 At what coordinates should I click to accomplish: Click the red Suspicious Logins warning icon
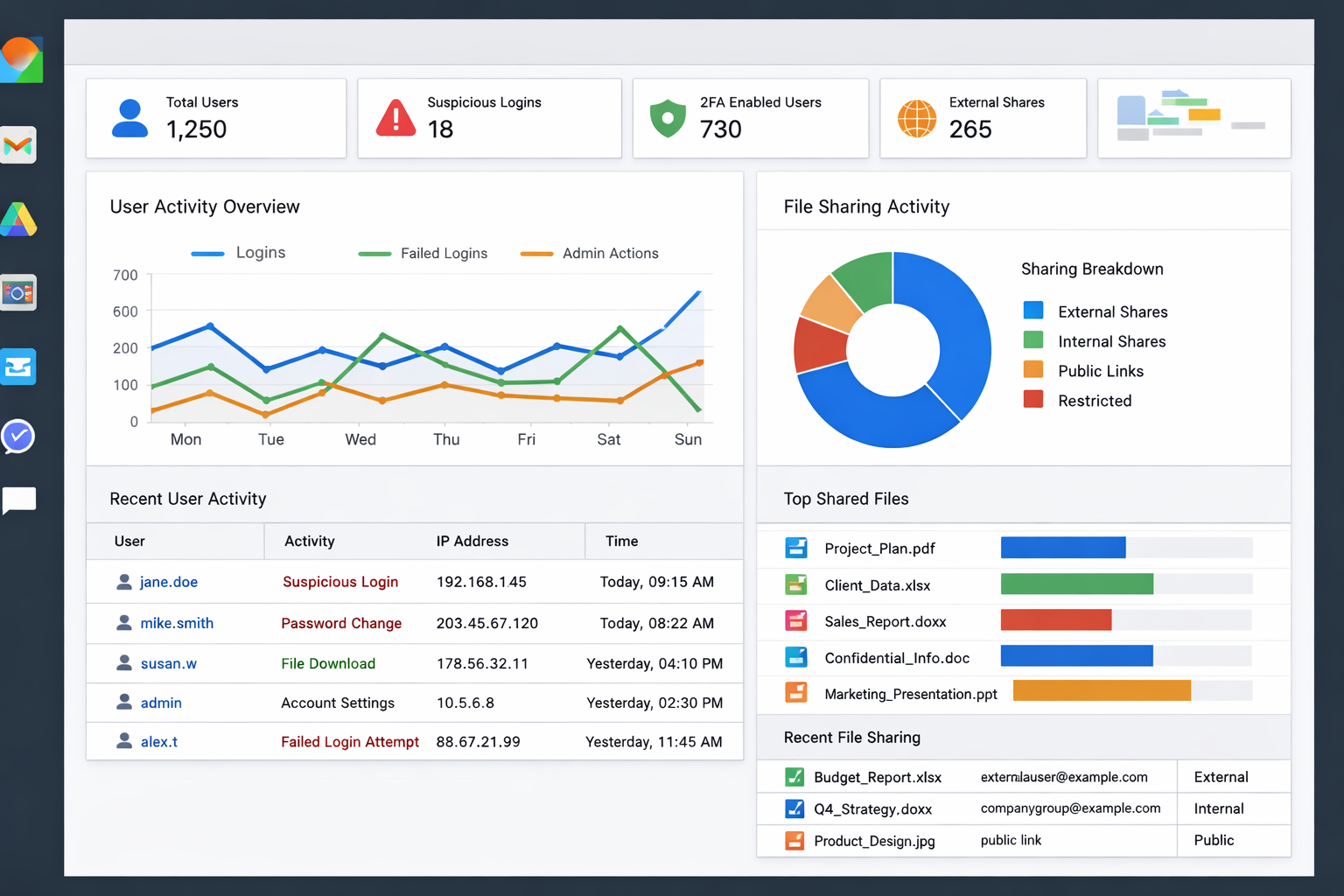pyautogui.click(x=395, y=118)
